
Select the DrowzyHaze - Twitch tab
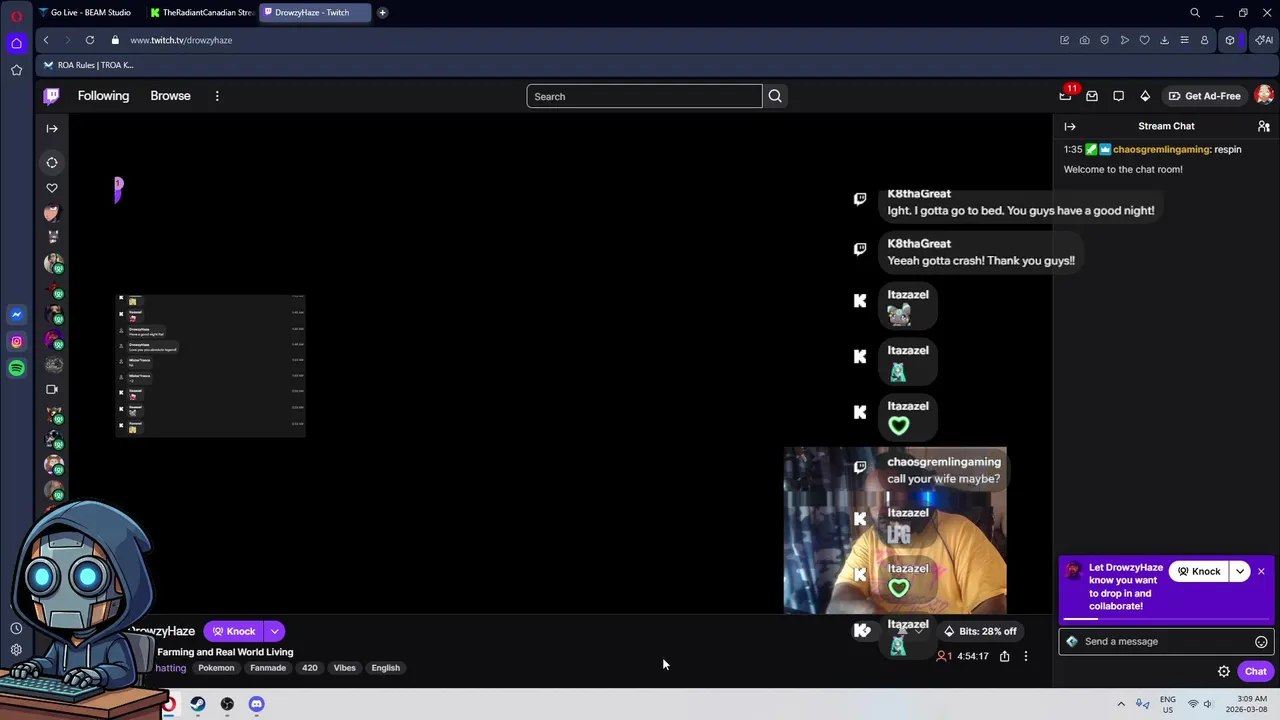click(x=314, y=13)
